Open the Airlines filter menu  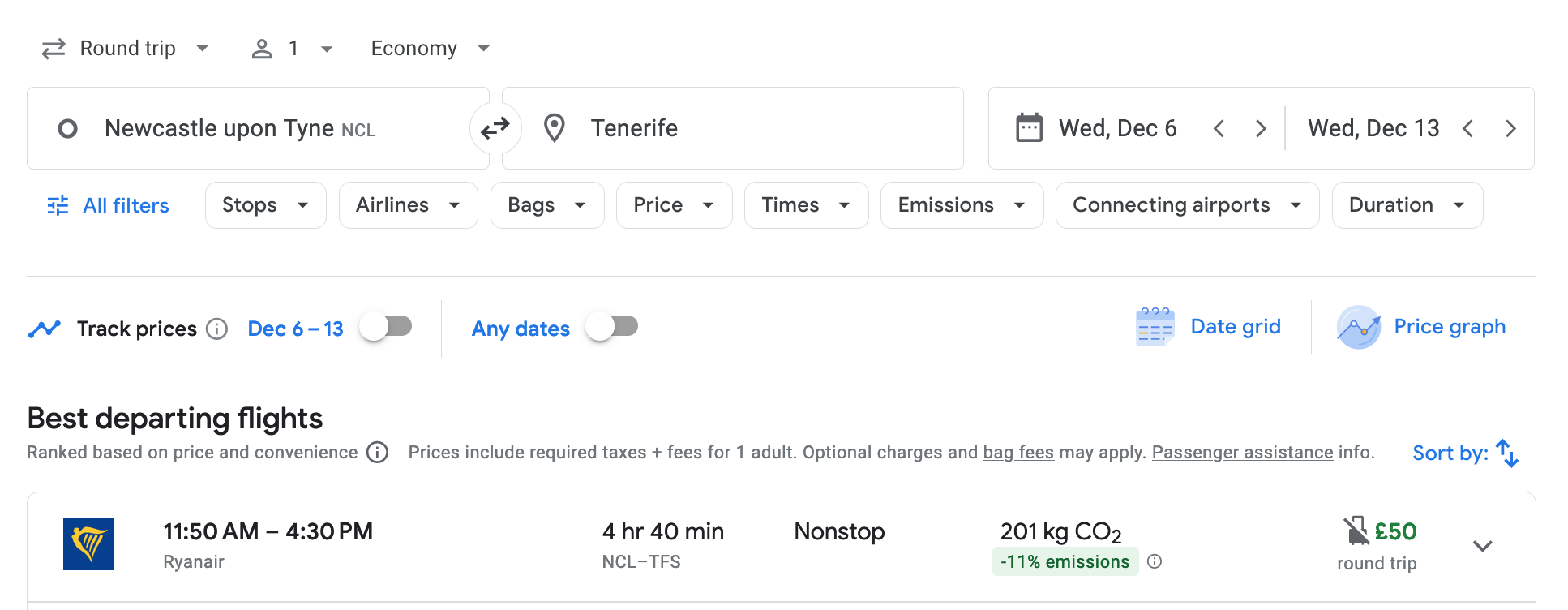tap(408, 205)
